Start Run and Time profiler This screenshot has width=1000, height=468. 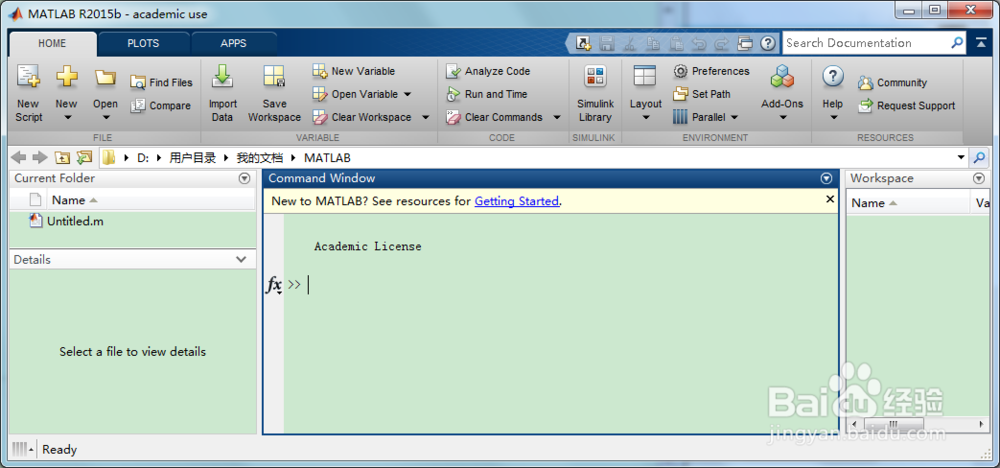(x=487, y=94)
